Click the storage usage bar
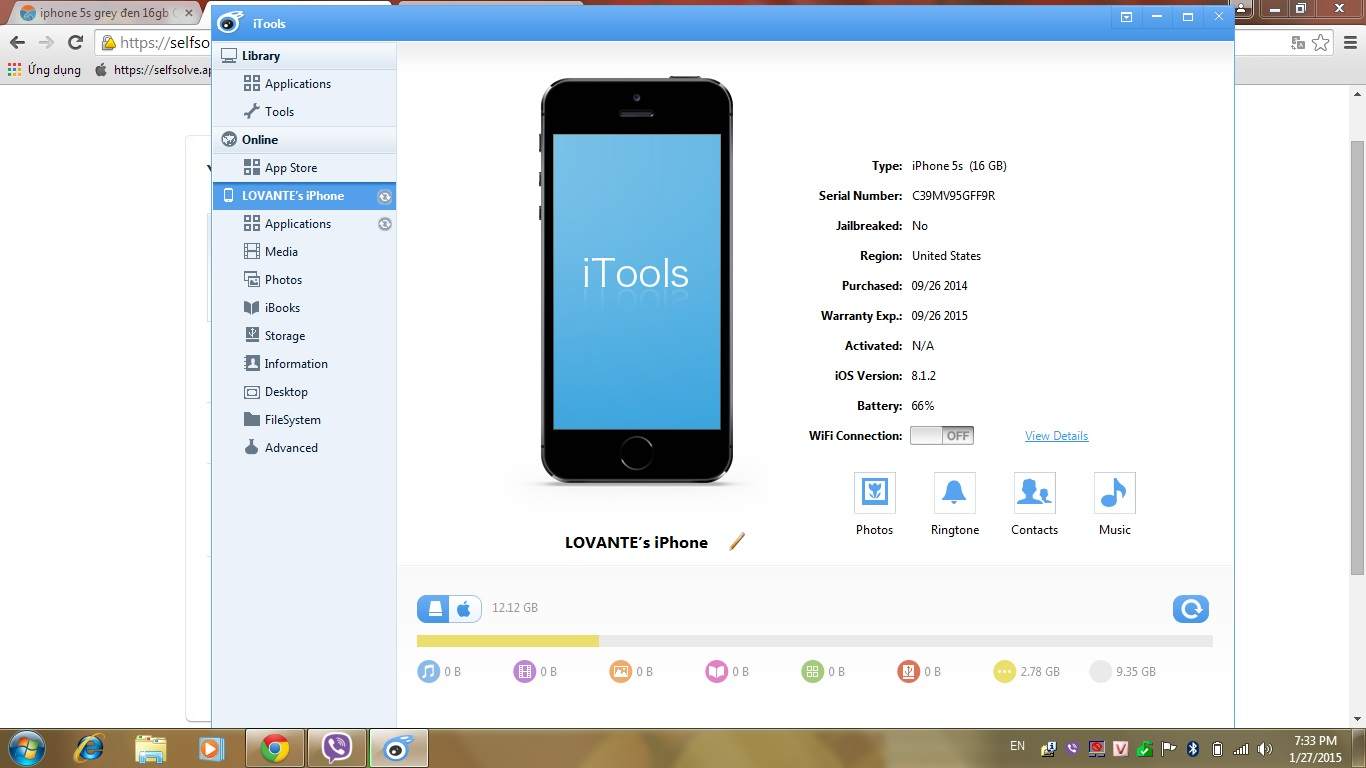Screen dimensions: 1366x768 [814, 641]
